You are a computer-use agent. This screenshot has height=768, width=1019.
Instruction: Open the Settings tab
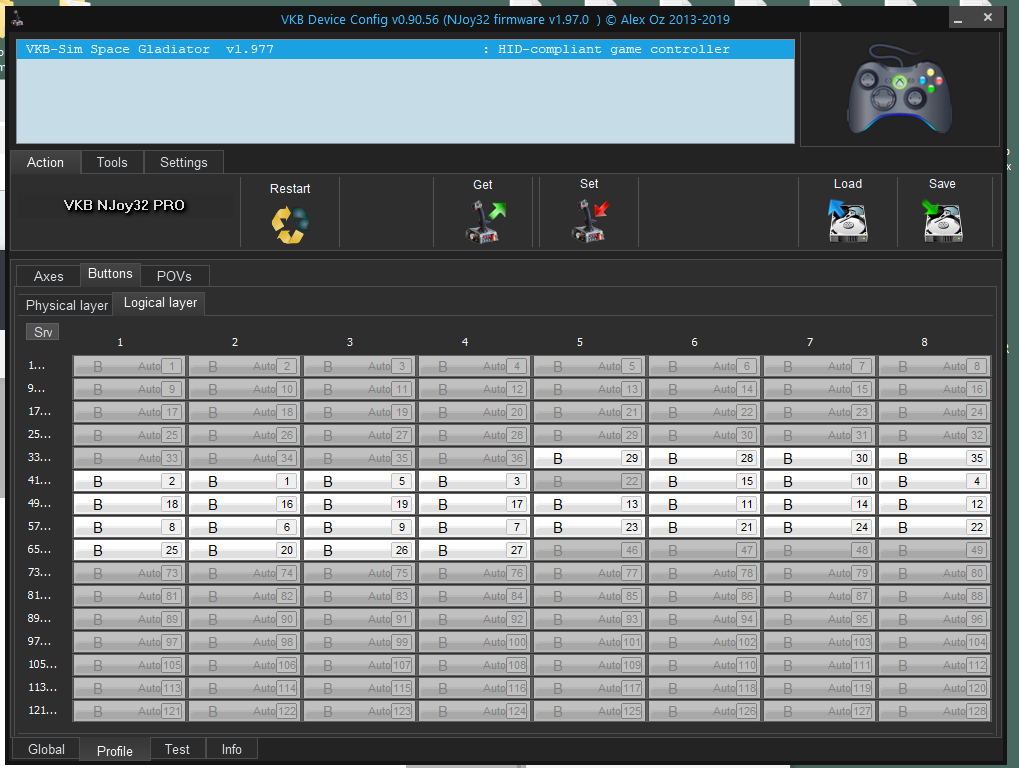184,162
